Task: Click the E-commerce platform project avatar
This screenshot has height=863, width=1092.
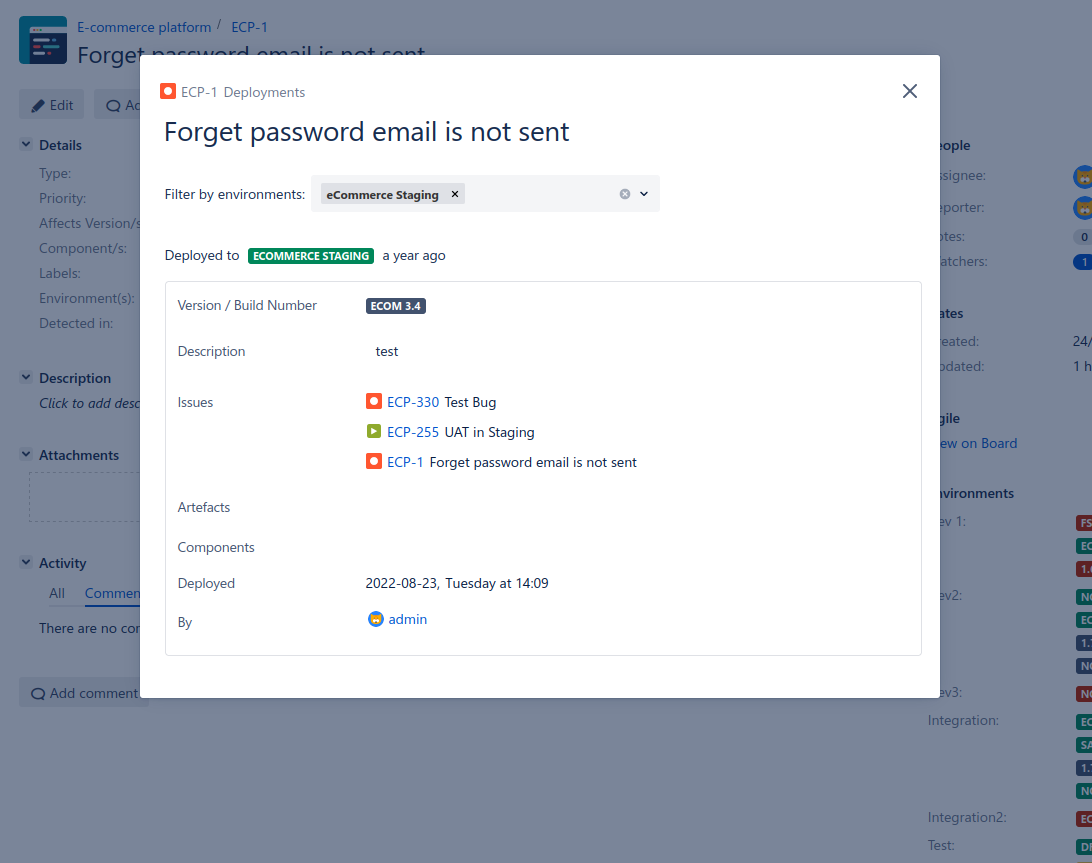Action: tap(43, 40)
